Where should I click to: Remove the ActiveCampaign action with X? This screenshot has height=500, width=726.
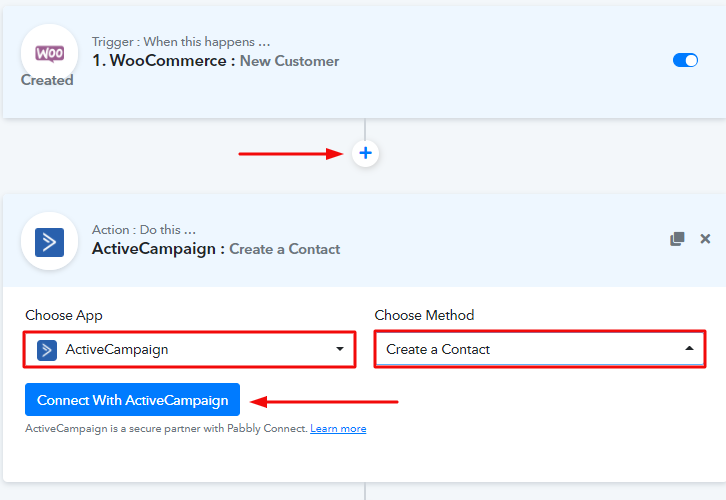pyautogui.click(x=705, y=239)
